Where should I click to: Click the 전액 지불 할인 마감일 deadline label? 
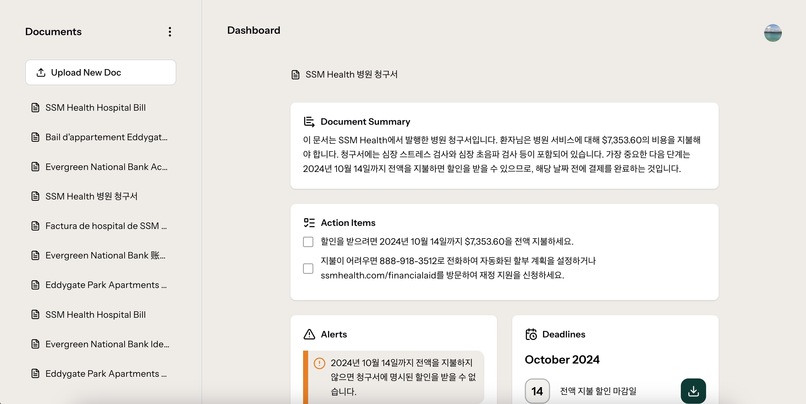(598, 391)
